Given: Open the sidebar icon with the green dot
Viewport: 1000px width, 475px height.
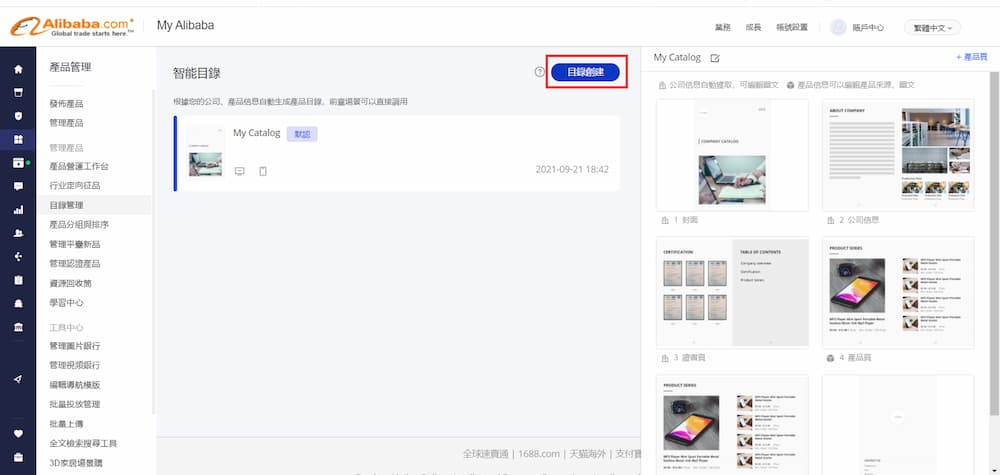Looking at the screenshot, I should coord(18,163).
